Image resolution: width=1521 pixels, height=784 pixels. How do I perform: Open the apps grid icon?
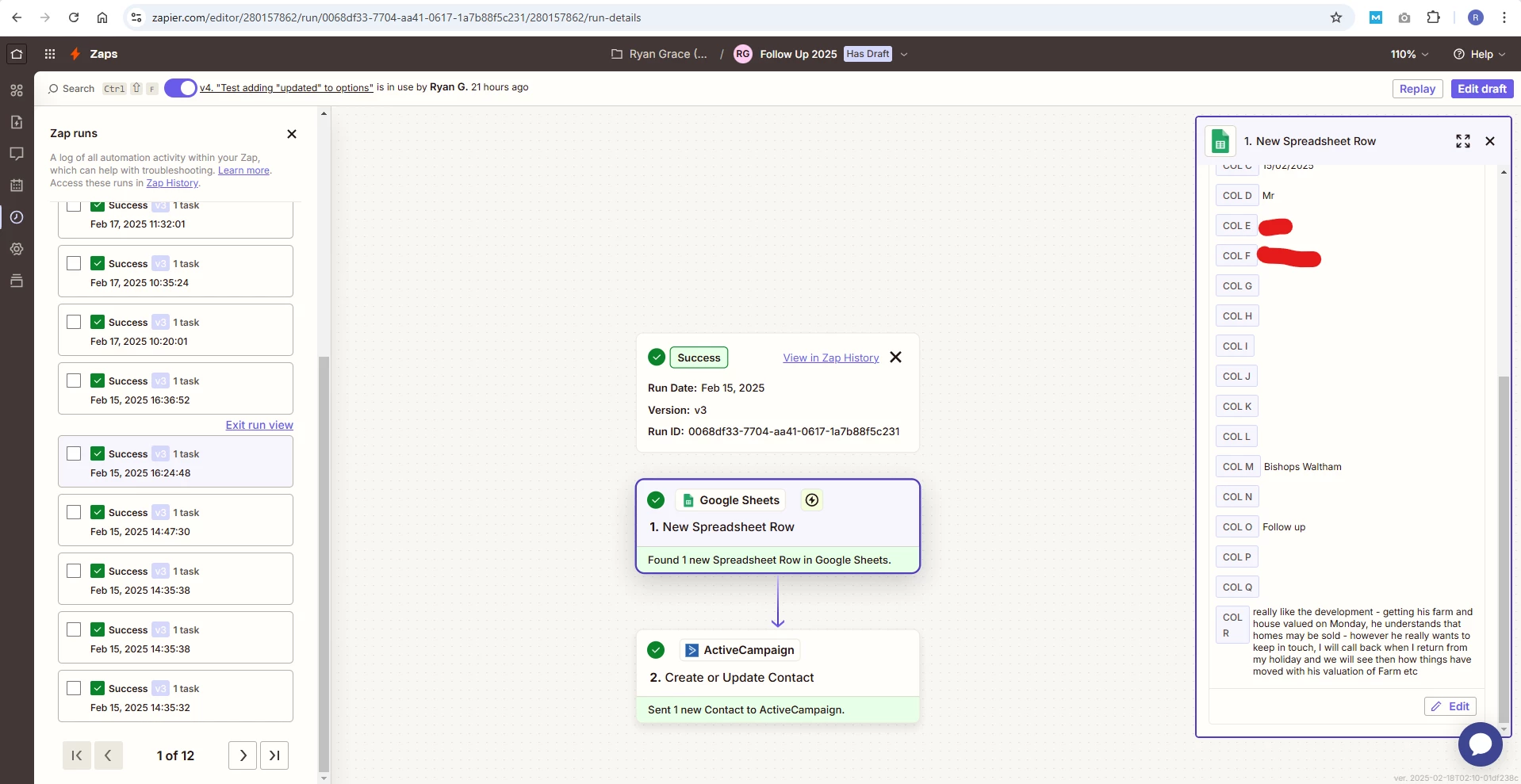50,54
